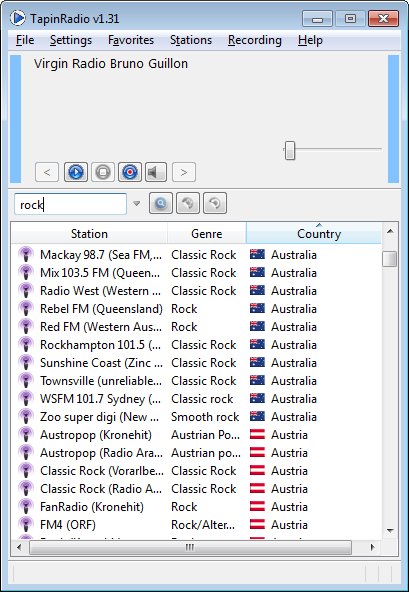The image size is (409, 592).
Task: Open the Recording menu
Action: pos(255,40)
